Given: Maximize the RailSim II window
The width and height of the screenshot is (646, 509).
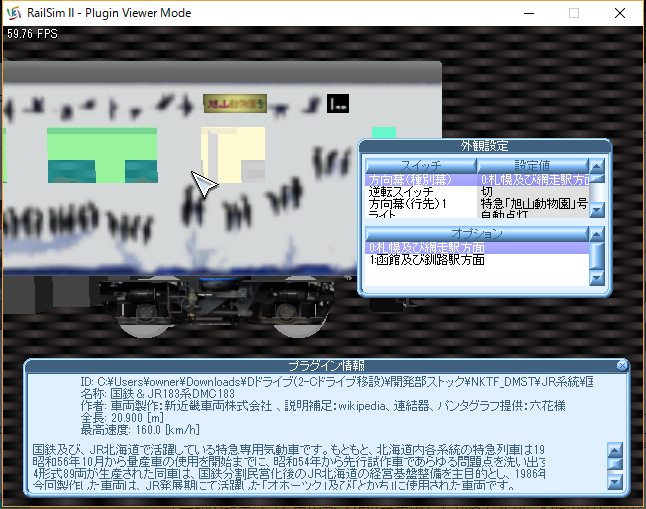Looking at the screenshot, I should point(574,13).
